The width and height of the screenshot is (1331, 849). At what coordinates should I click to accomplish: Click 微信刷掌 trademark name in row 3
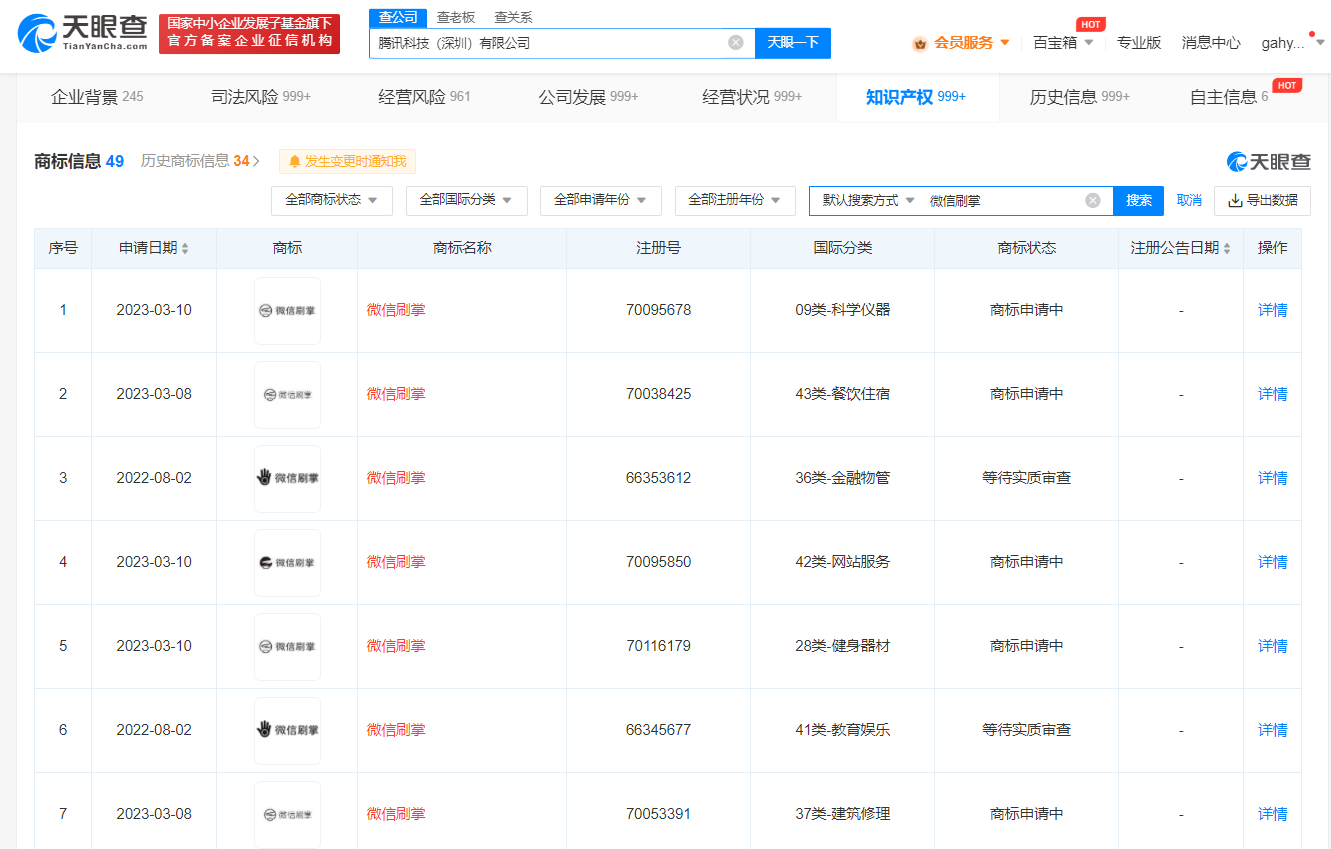(x=396, y=478)
